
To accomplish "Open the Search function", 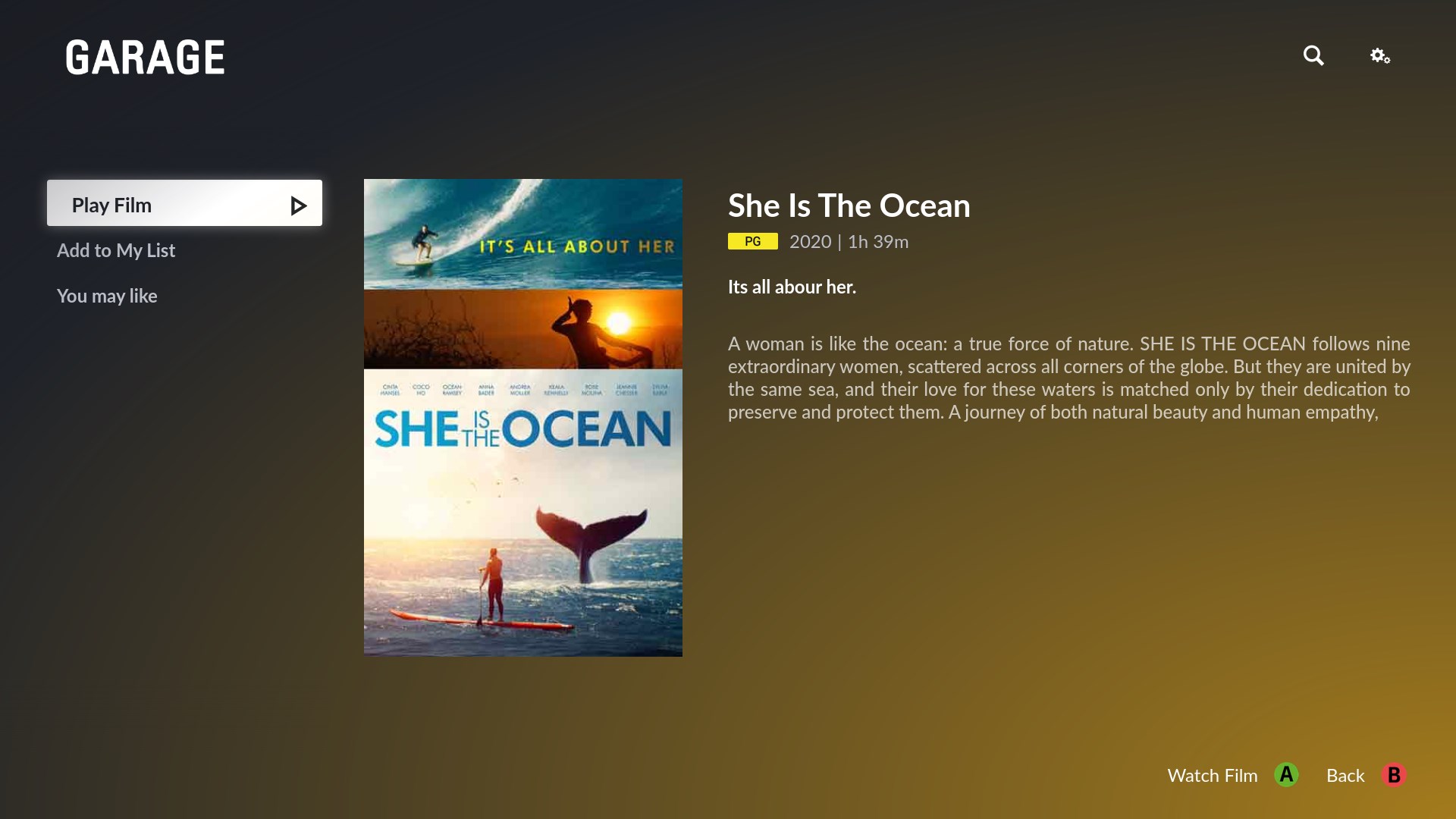I will tap(1314, 56).
